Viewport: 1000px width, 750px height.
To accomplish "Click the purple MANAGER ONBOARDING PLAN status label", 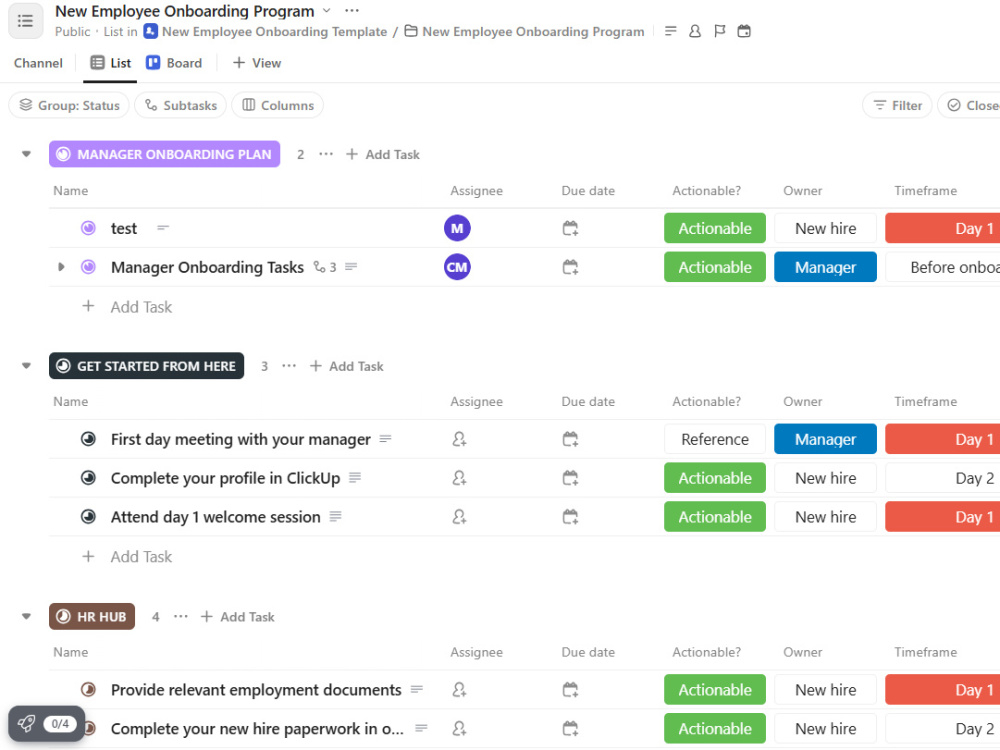I will (165, 154).
